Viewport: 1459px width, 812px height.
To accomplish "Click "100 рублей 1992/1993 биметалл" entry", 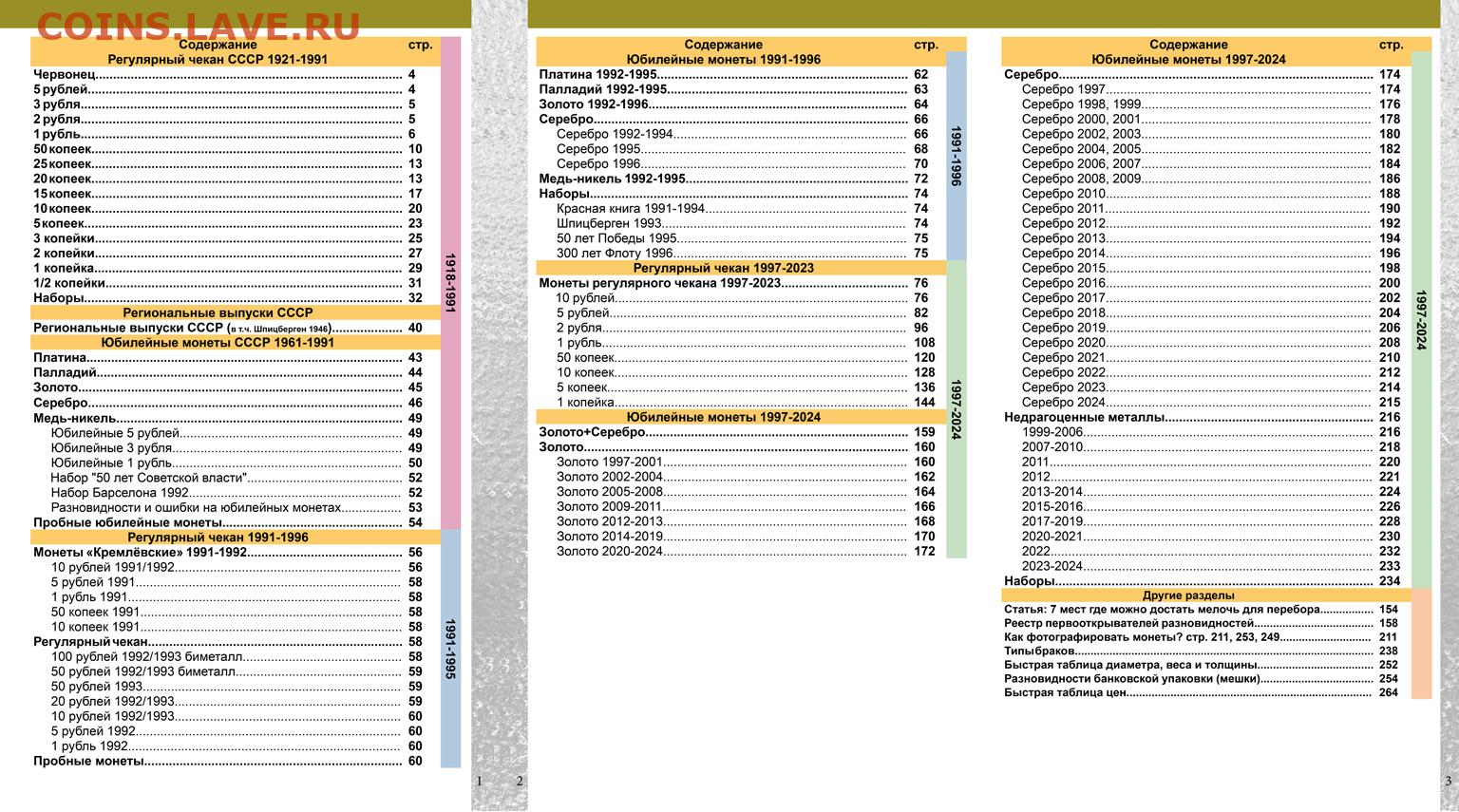I will tap(236, 657).
